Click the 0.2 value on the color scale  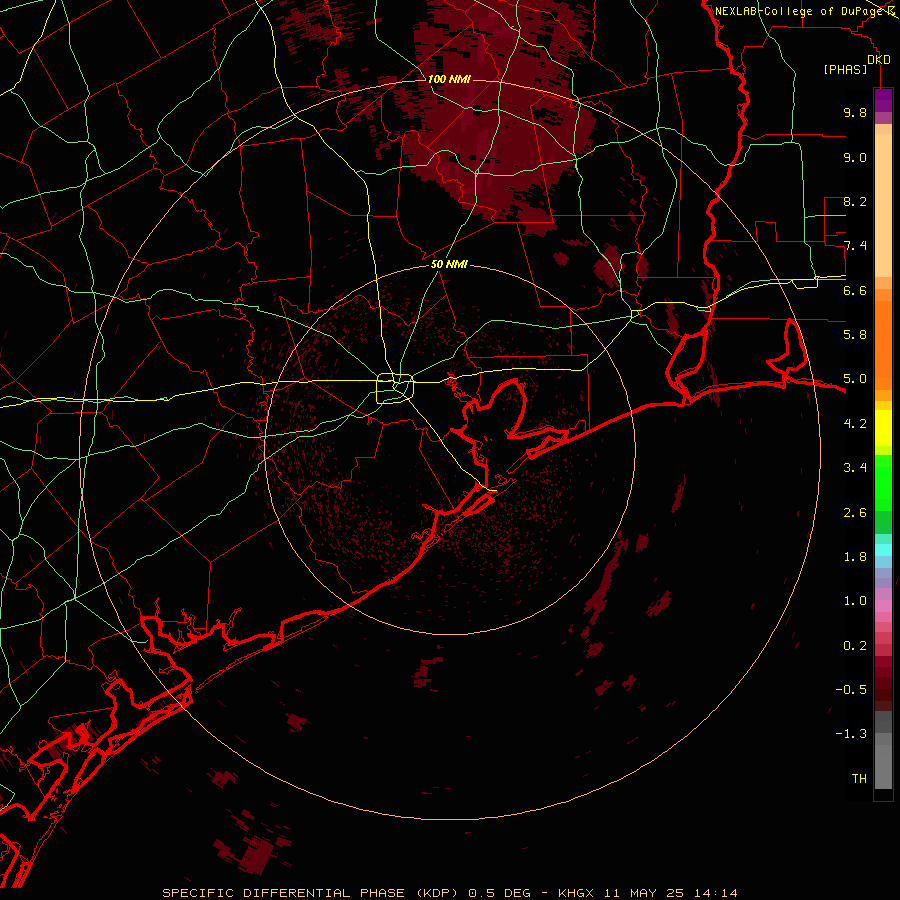click(855, 646)
